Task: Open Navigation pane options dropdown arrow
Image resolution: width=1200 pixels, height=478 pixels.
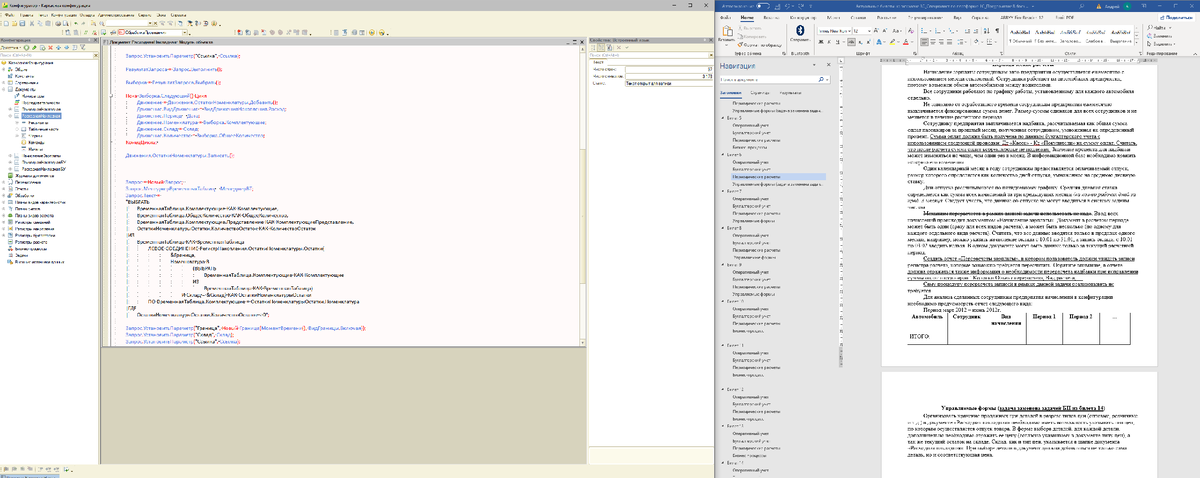Action: pos(814,65)
